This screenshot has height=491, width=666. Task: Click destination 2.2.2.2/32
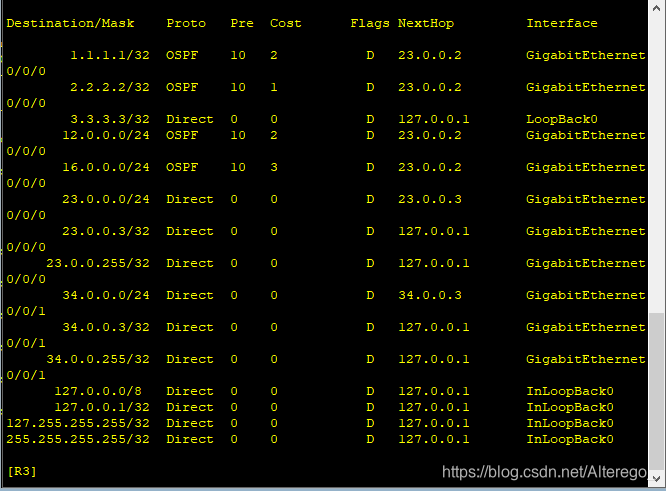point(110,87)
